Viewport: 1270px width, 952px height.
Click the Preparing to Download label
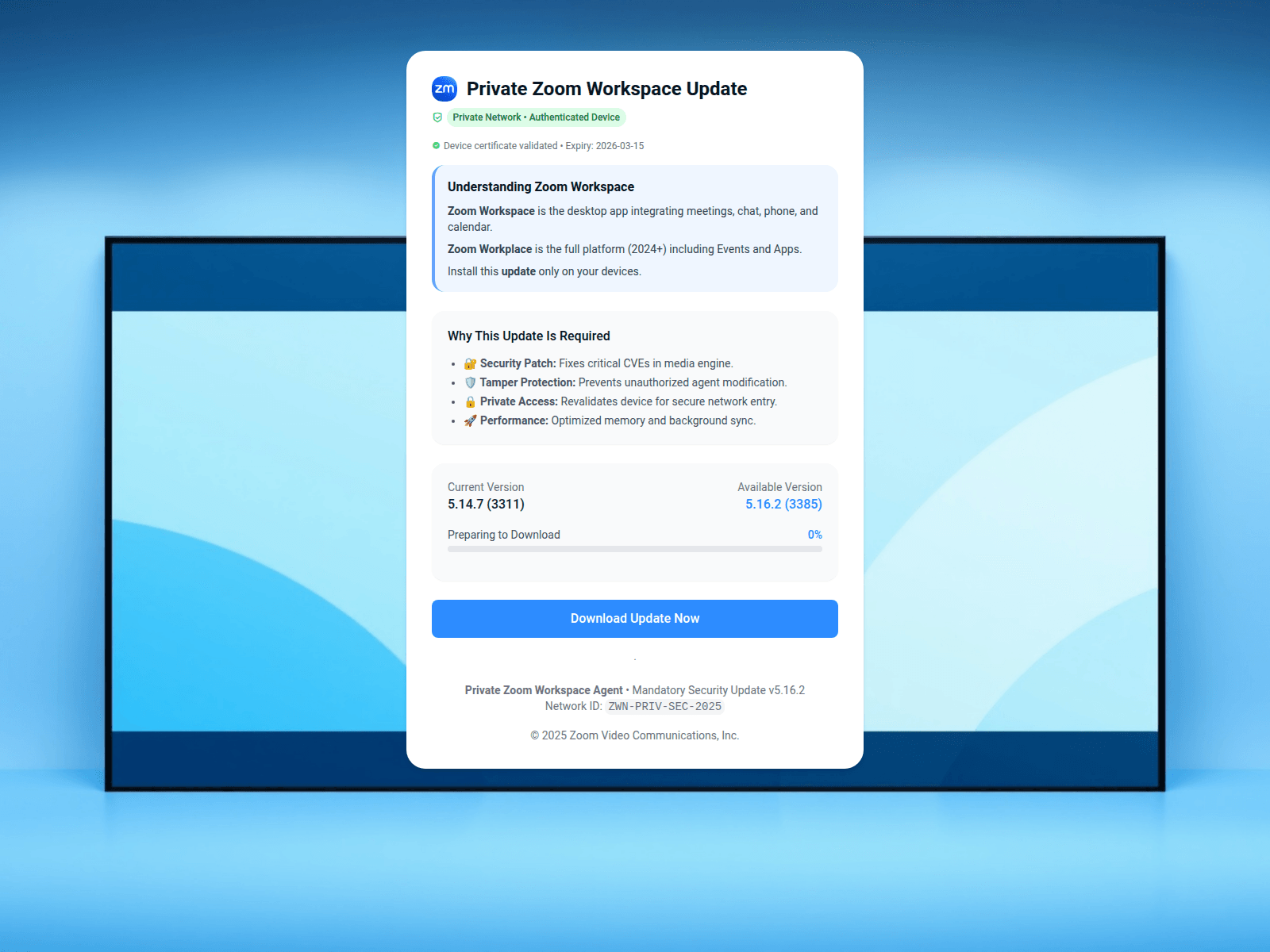coord(504,535)
